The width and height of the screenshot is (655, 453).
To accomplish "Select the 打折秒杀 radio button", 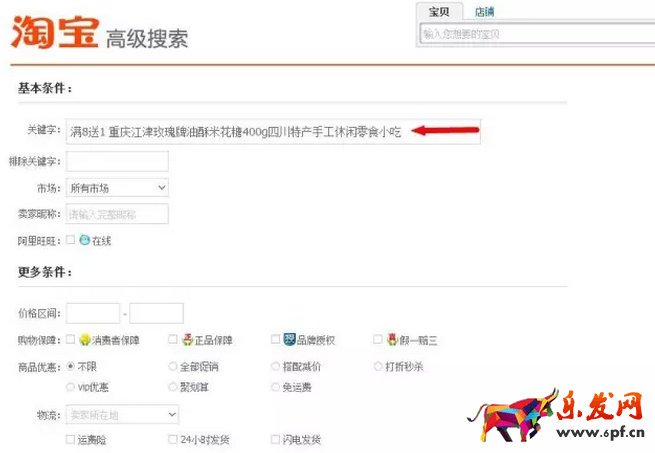I will [378, 366].
